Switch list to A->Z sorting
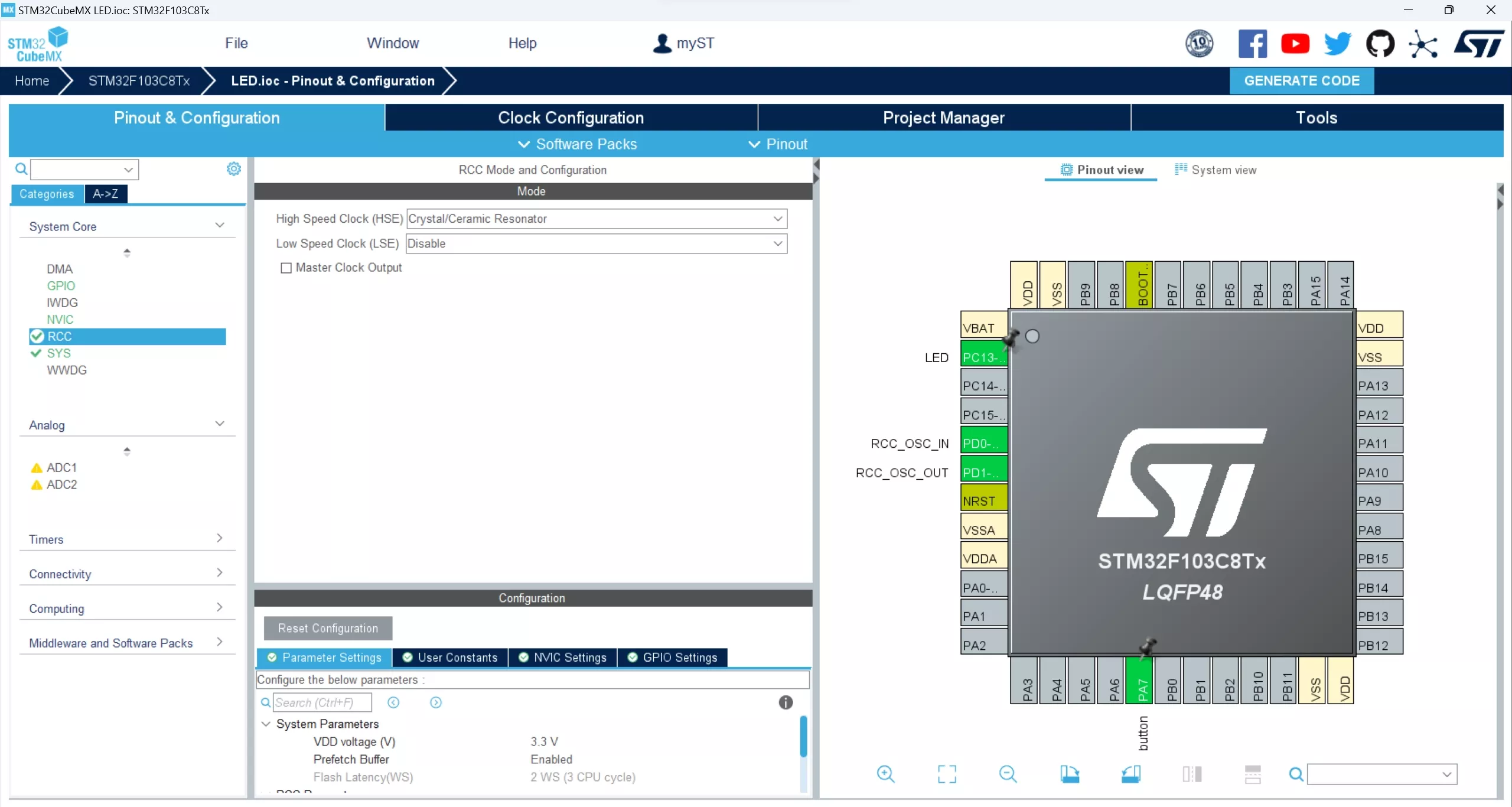Viewport: 1512px width, 807px height. [105, 194]
